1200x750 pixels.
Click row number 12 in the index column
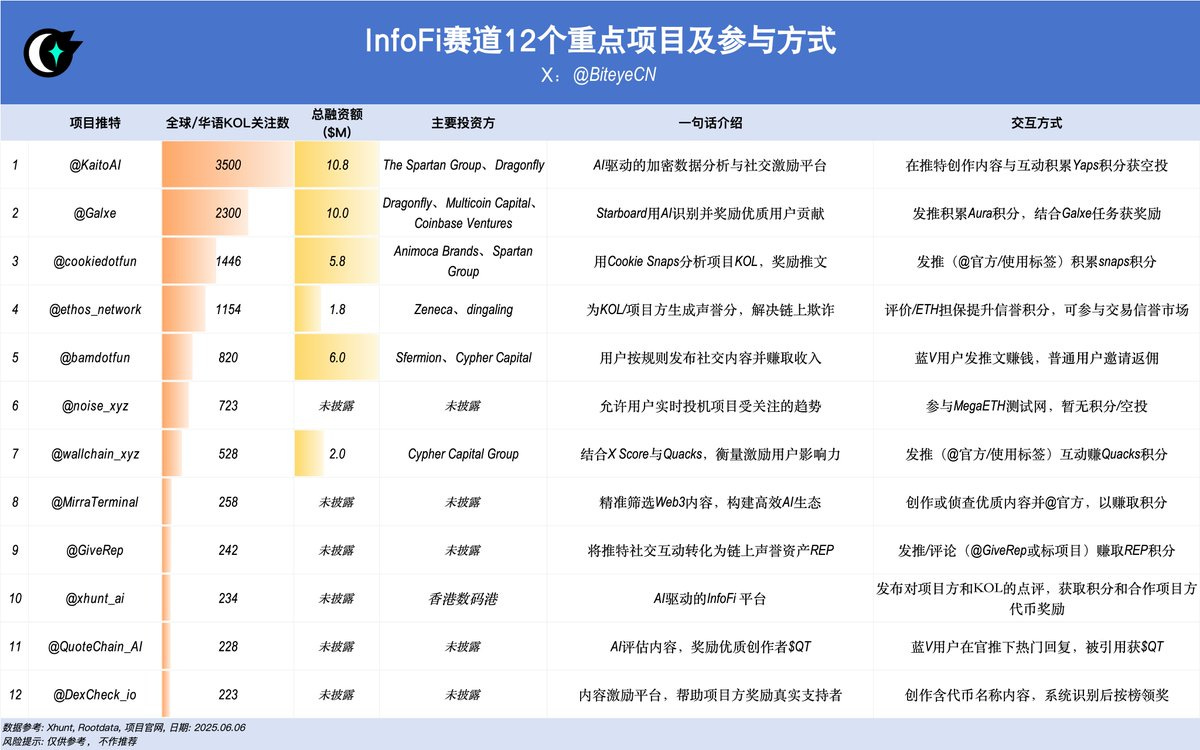point(14,694)
